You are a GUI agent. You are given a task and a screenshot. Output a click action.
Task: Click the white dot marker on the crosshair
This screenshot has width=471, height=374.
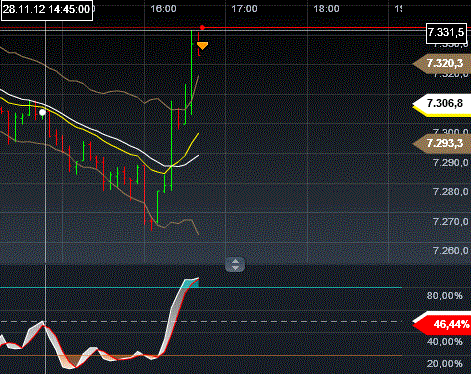42,112
